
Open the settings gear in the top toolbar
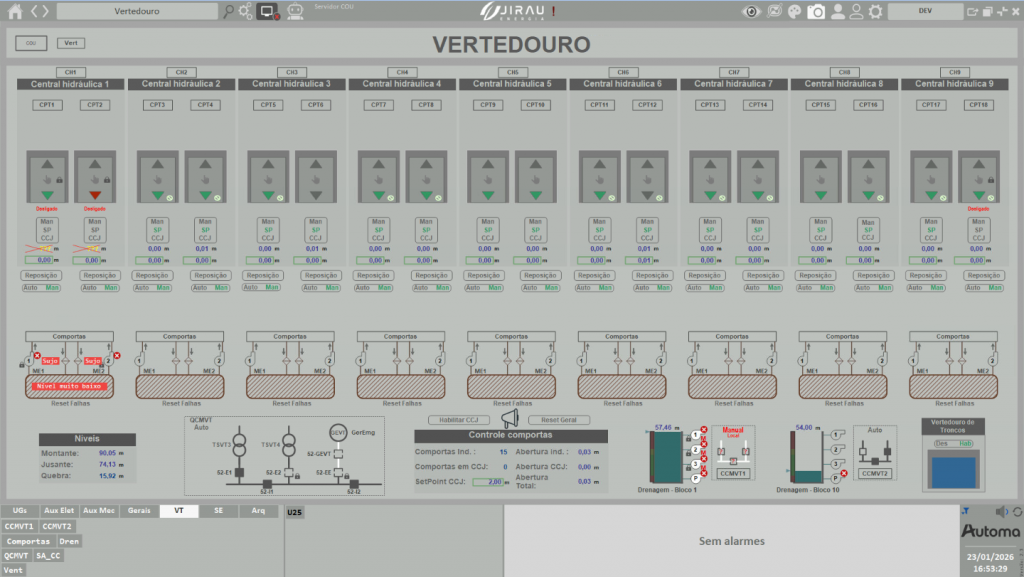(x=875, y=12)
